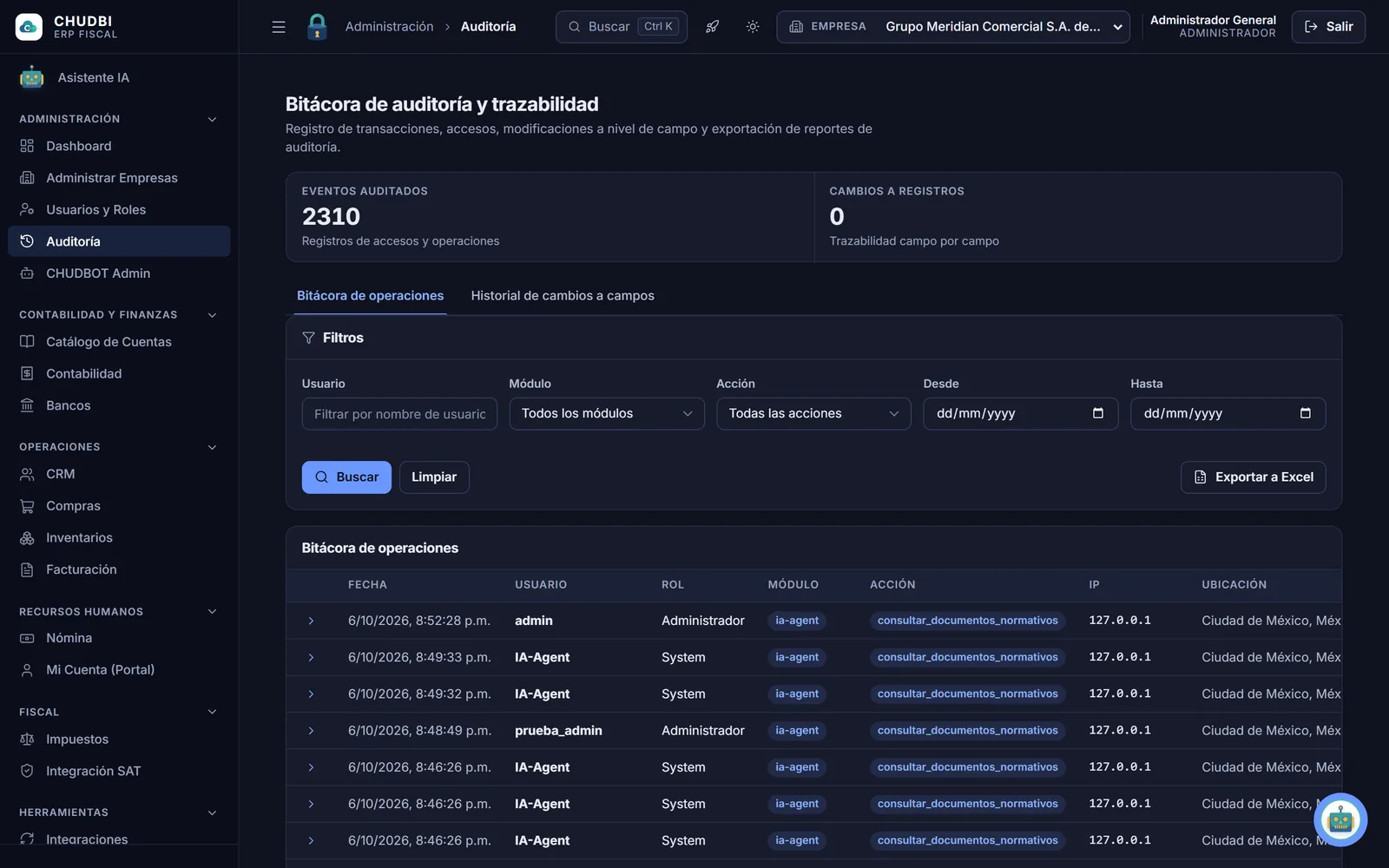The image size is (1389, 868).
Task: Open Administrar Empresas page
Action: click(x=119, y=178)
